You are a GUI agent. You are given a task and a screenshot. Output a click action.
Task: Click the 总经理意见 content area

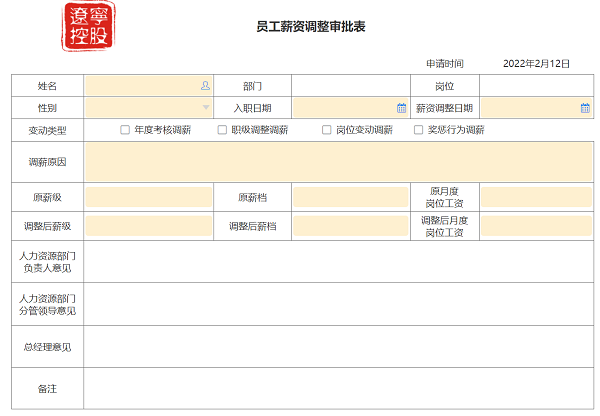pos(339,347)
